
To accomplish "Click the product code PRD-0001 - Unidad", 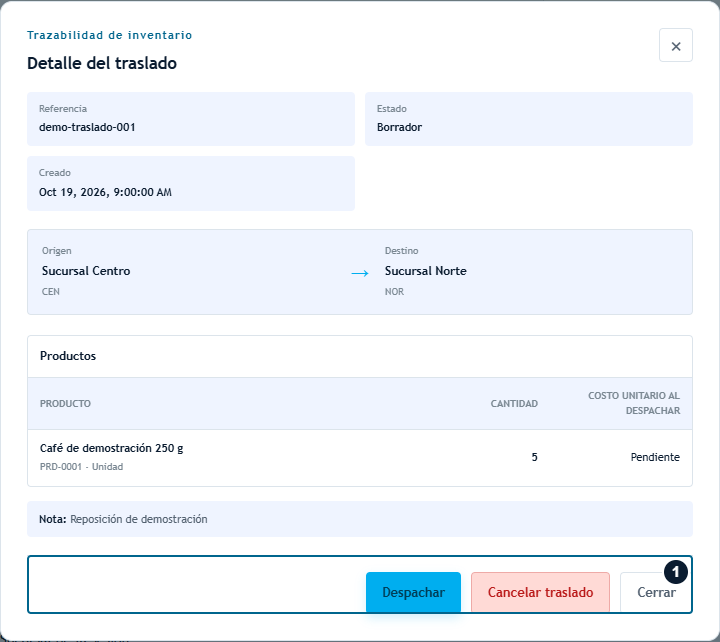I will tap(81, 467).
